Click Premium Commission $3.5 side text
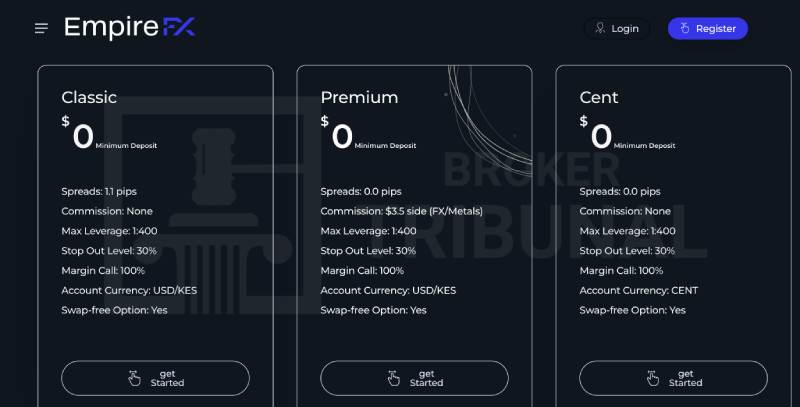 (x=402, y=211)
